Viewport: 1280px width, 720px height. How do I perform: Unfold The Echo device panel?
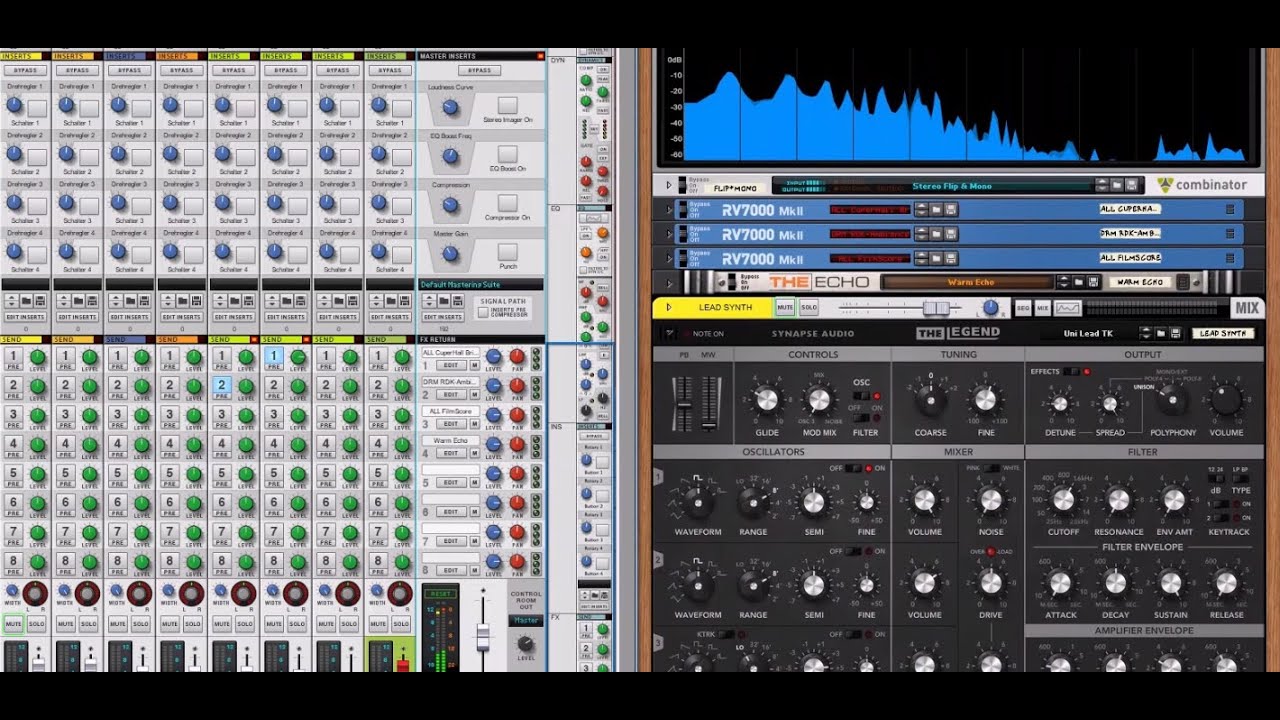click(x=669, y=283)
